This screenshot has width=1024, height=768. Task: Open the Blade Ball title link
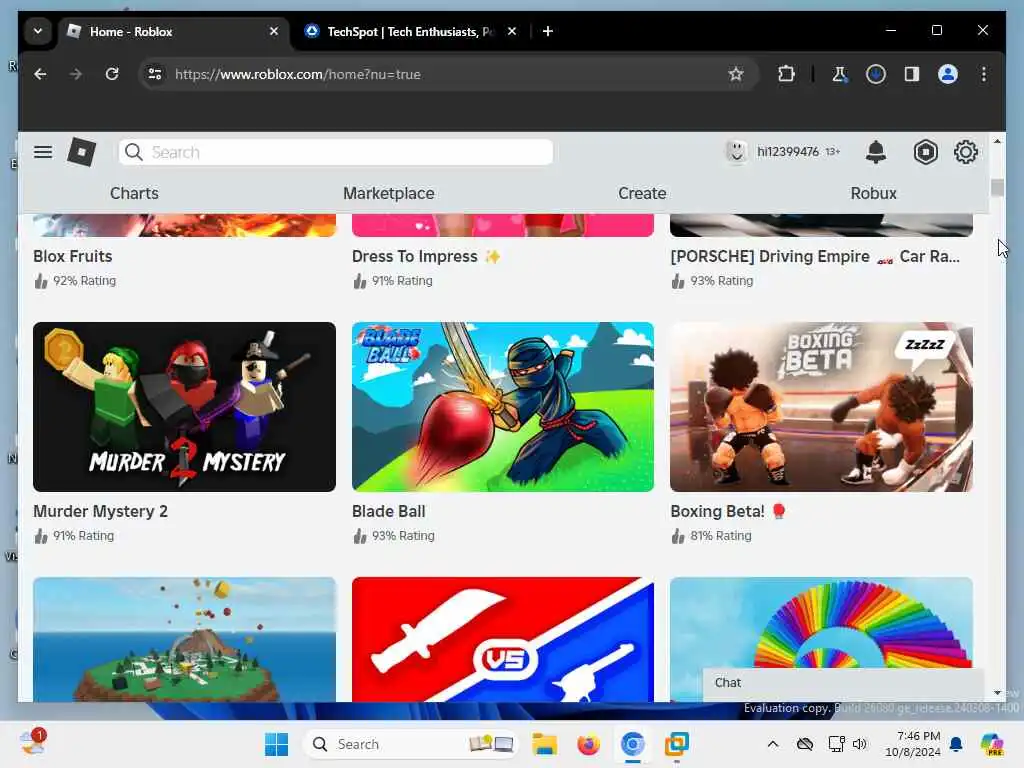point(389,511)
